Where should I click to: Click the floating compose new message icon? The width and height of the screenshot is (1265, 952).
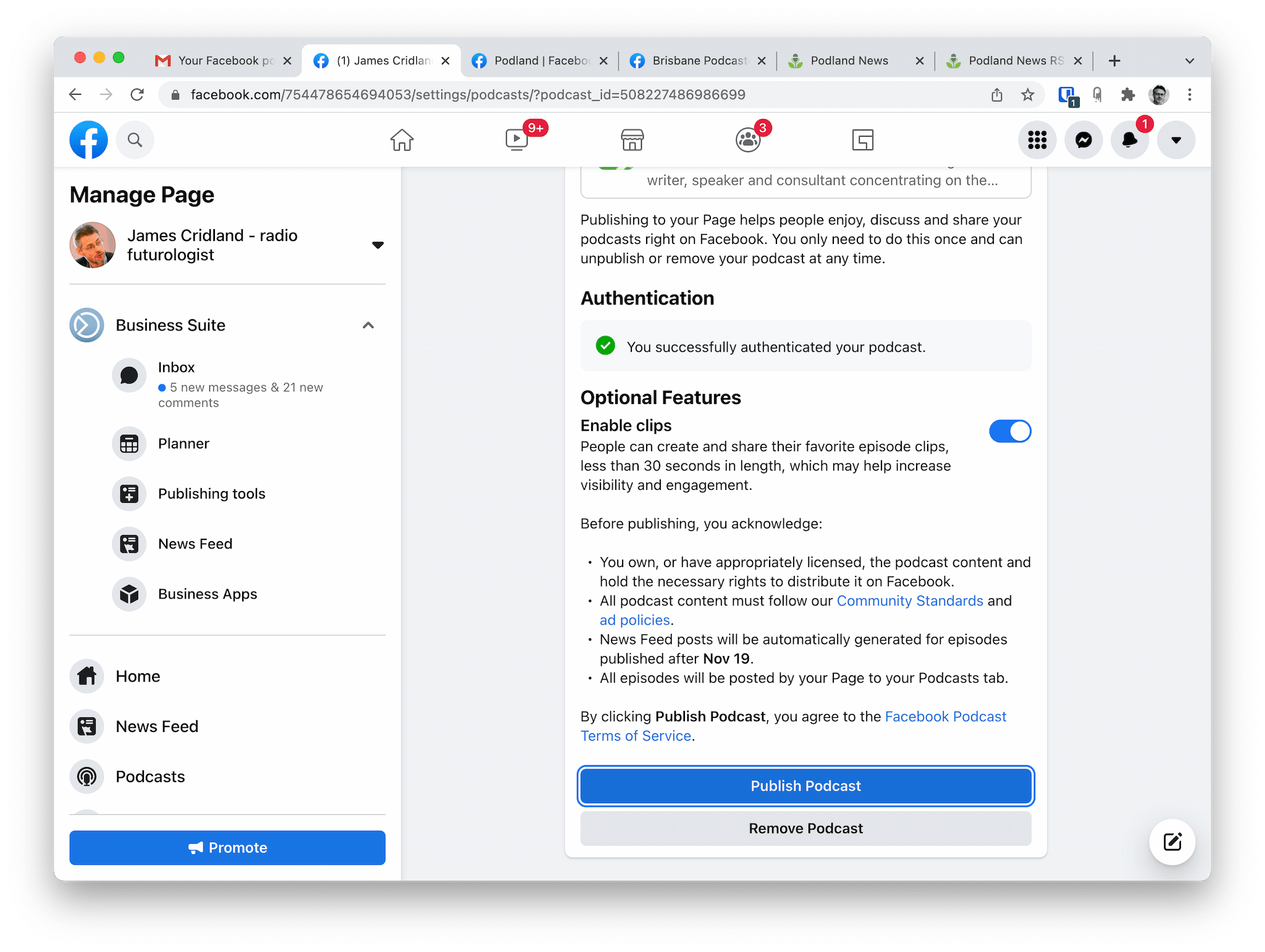click(1172, 841)
